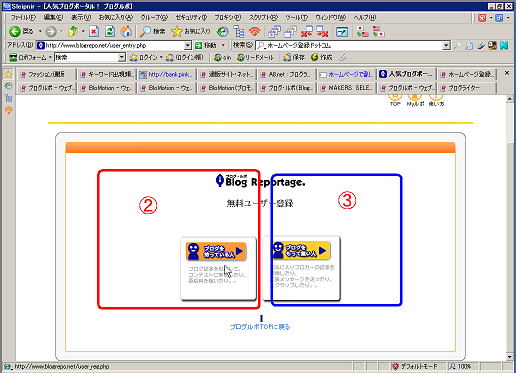Viewport: 516px width, 373px height.
Task: Click the Stop loading red X icon
Action: click(x=94, y=31)
